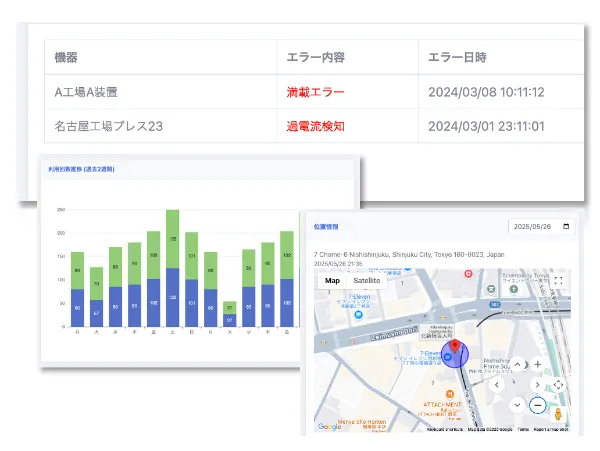The width and height of the screenshot is (600, 451).
Task: Click the 2025/05/26 date input field
Action: point(535,227)
